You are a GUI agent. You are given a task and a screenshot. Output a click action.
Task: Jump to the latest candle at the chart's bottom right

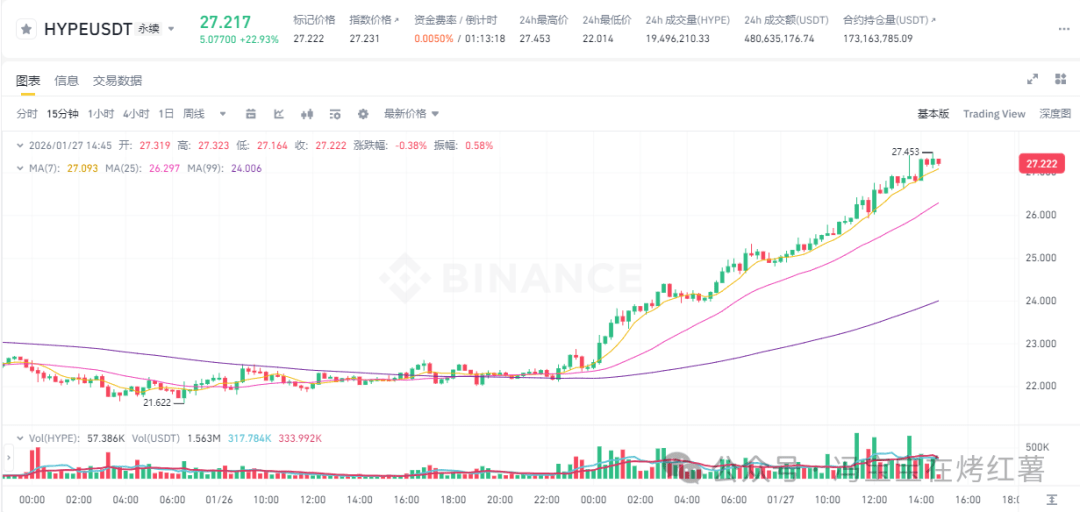click(1051, 499)
